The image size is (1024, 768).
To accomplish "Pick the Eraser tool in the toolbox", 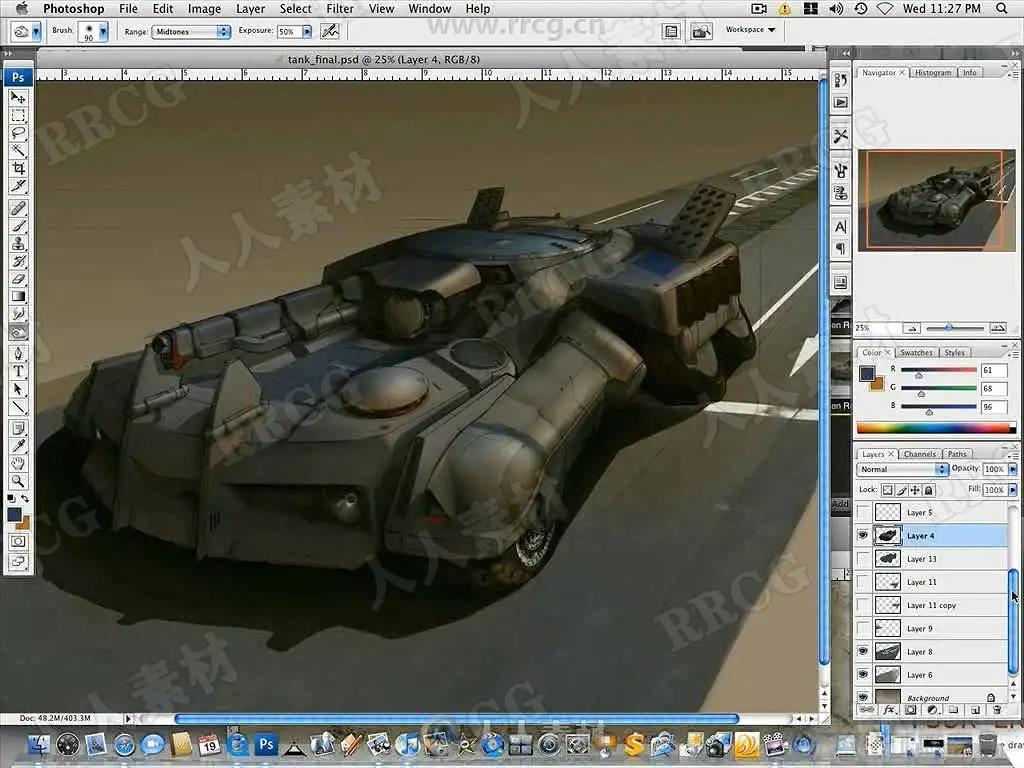I will click(18, 279).
